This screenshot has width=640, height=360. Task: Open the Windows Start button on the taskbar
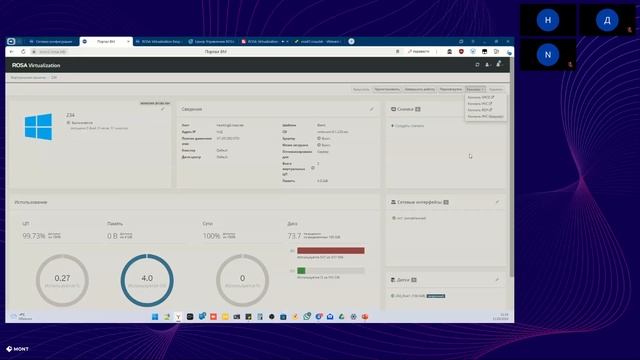click(155, 317)
